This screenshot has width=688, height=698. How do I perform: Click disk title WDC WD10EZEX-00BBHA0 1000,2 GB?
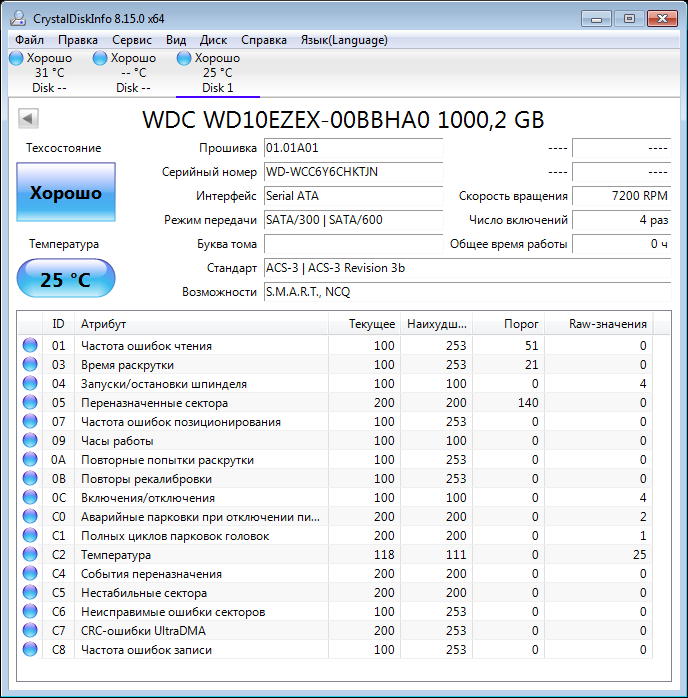click(x=343, y=119)
